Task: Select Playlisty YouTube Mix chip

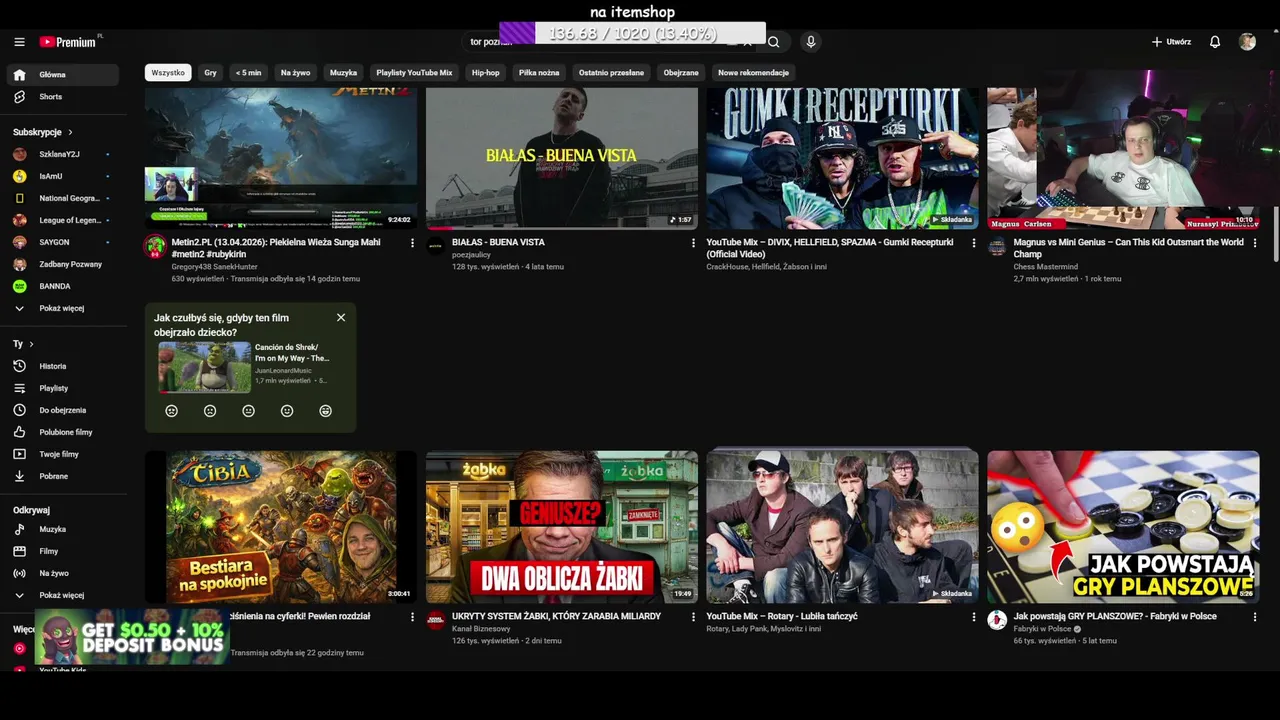Action: [x=414, y=72]
